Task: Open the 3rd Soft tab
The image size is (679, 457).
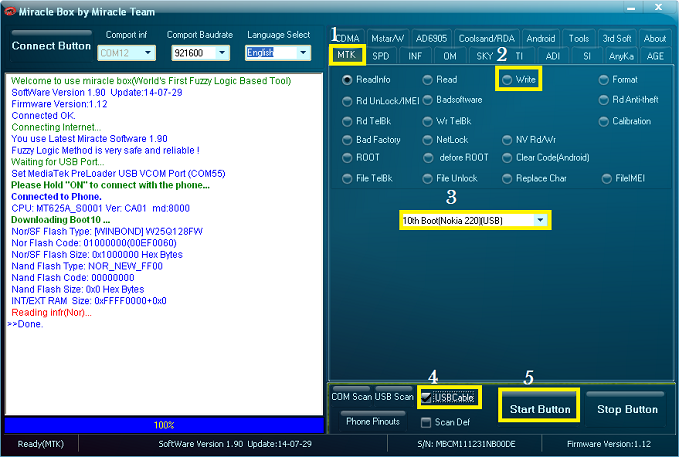Action: pos(617,39)
